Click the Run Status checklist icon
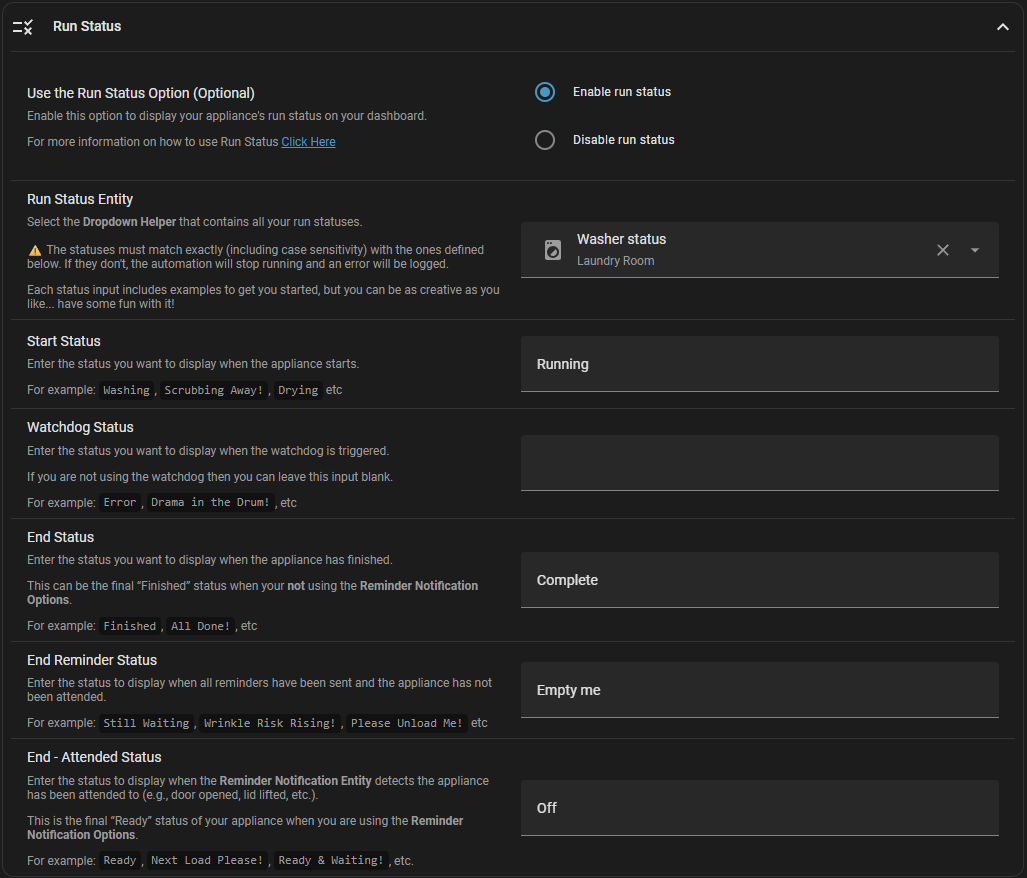The width and height of the screenshot is (1027, 878). point(23,27)
